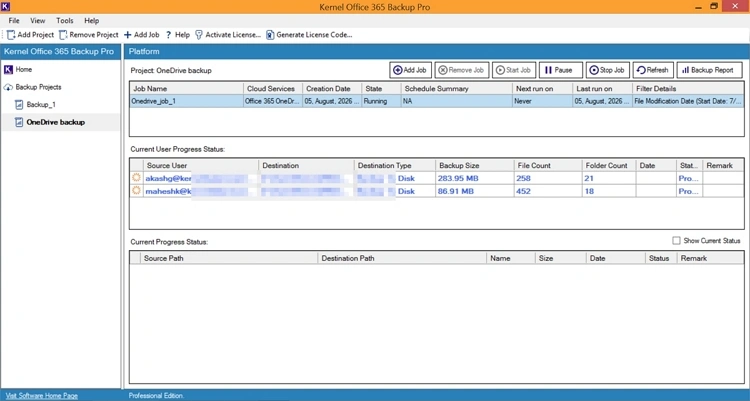The image size is (750, 401).
Task: Click the Never next-run cell
Action: pyautogui.click(x=542, y=101)
